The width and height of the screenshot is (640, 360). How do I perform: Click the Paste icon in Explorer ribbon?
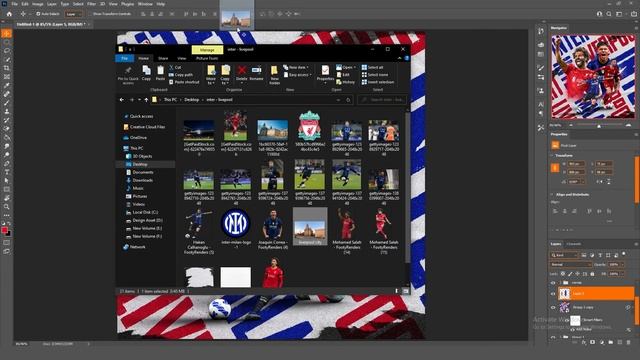click(160, 71)
